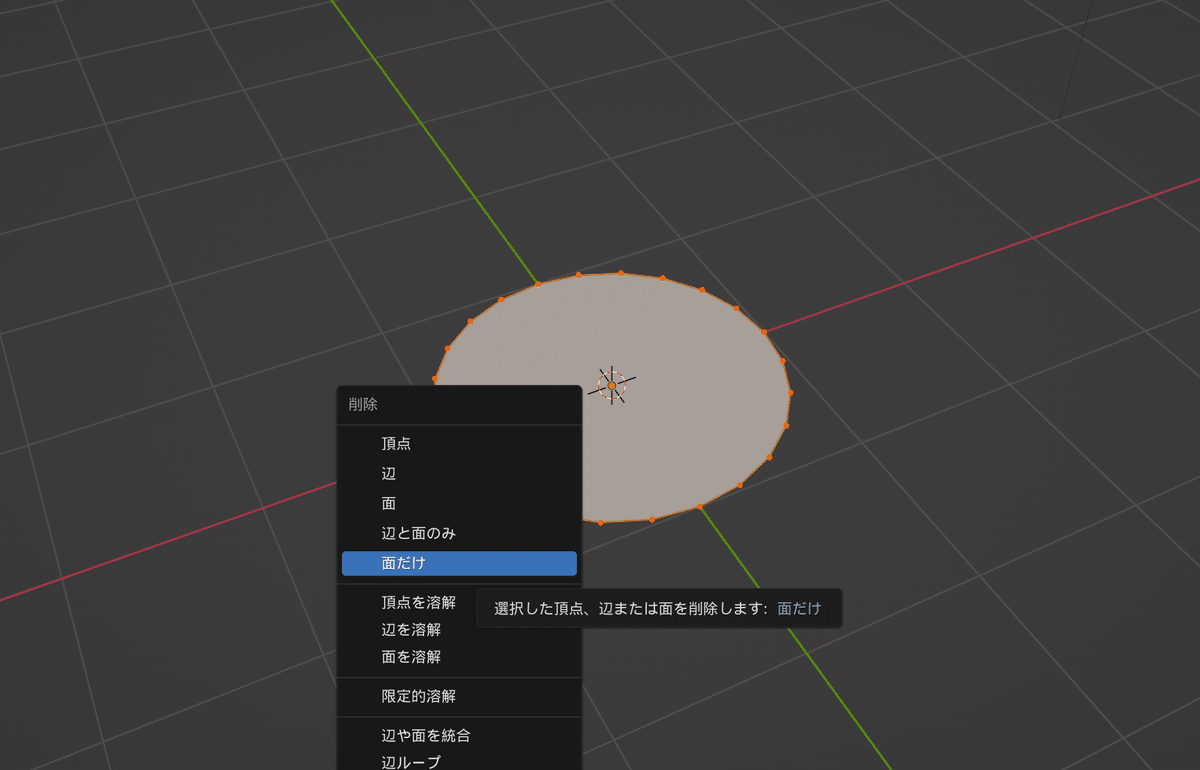Choose 面を溶解 from the menu
This screenshot has width=1200, height=770.
459,656
